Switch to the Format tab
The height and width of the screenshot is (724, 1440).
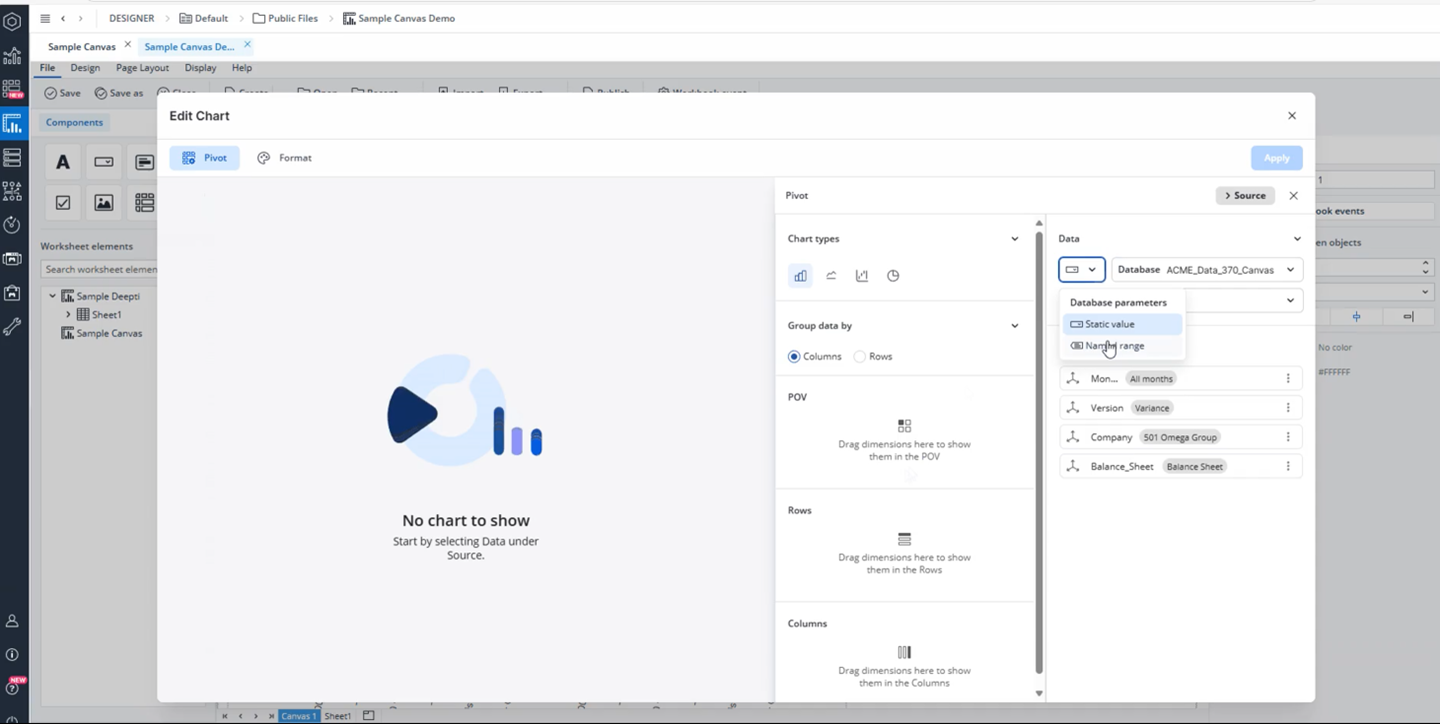pos(285,158)
